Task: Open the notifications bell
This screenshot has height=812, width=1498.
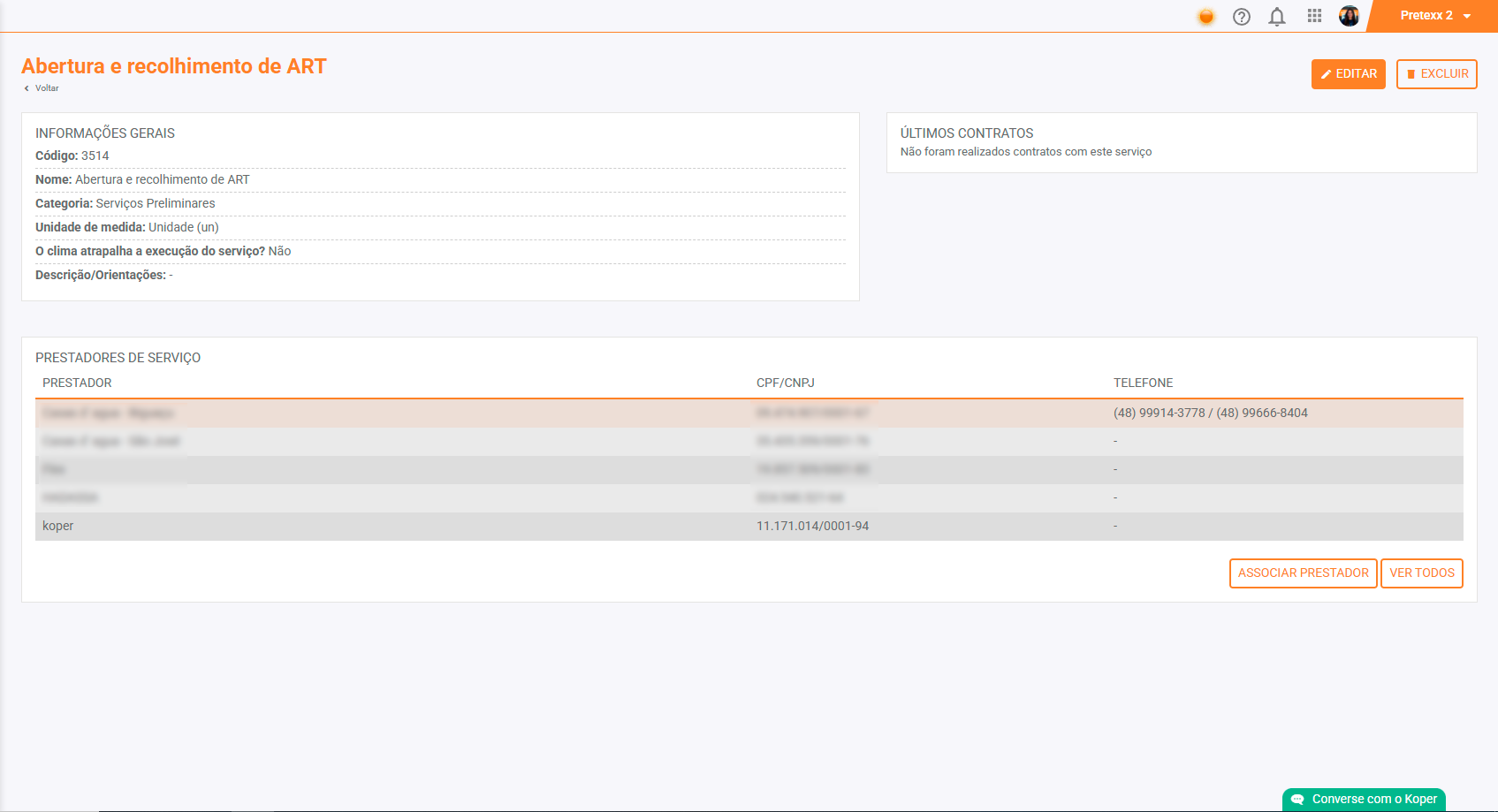Action: (1277, 16)
